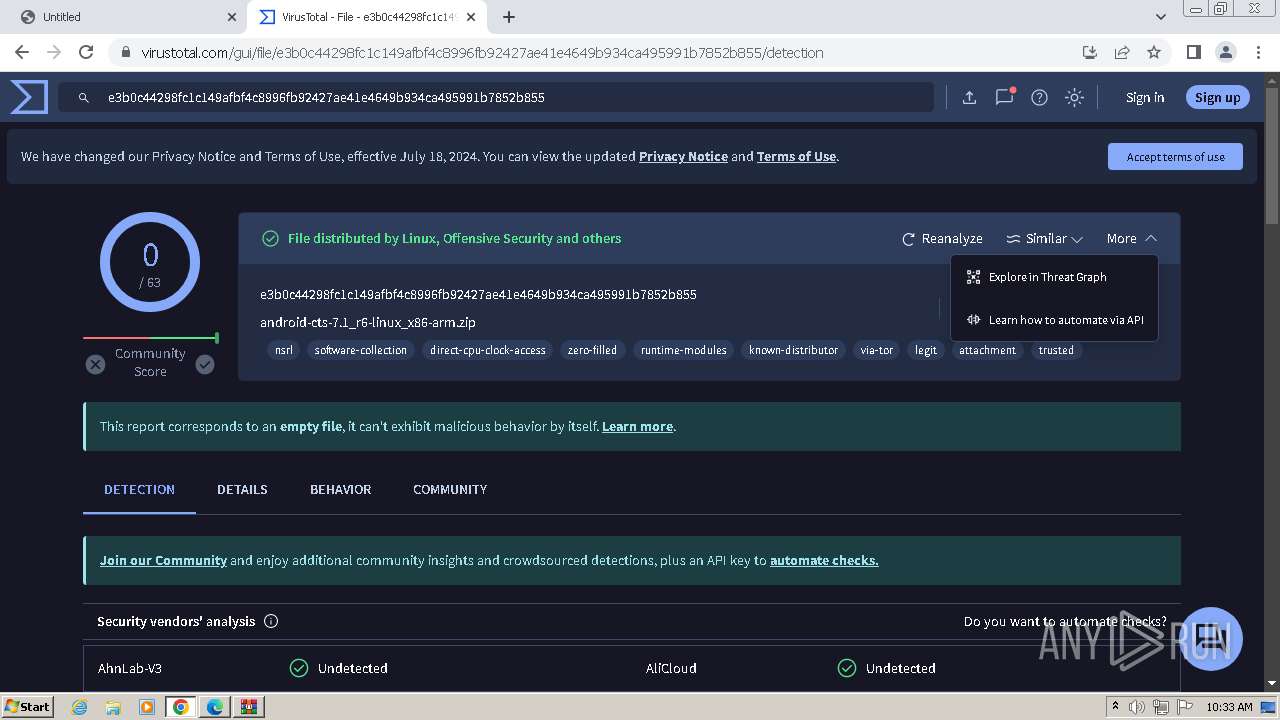Click the nsrl tag
This screenshot has width=1280, height=720.
click(284, 350)
